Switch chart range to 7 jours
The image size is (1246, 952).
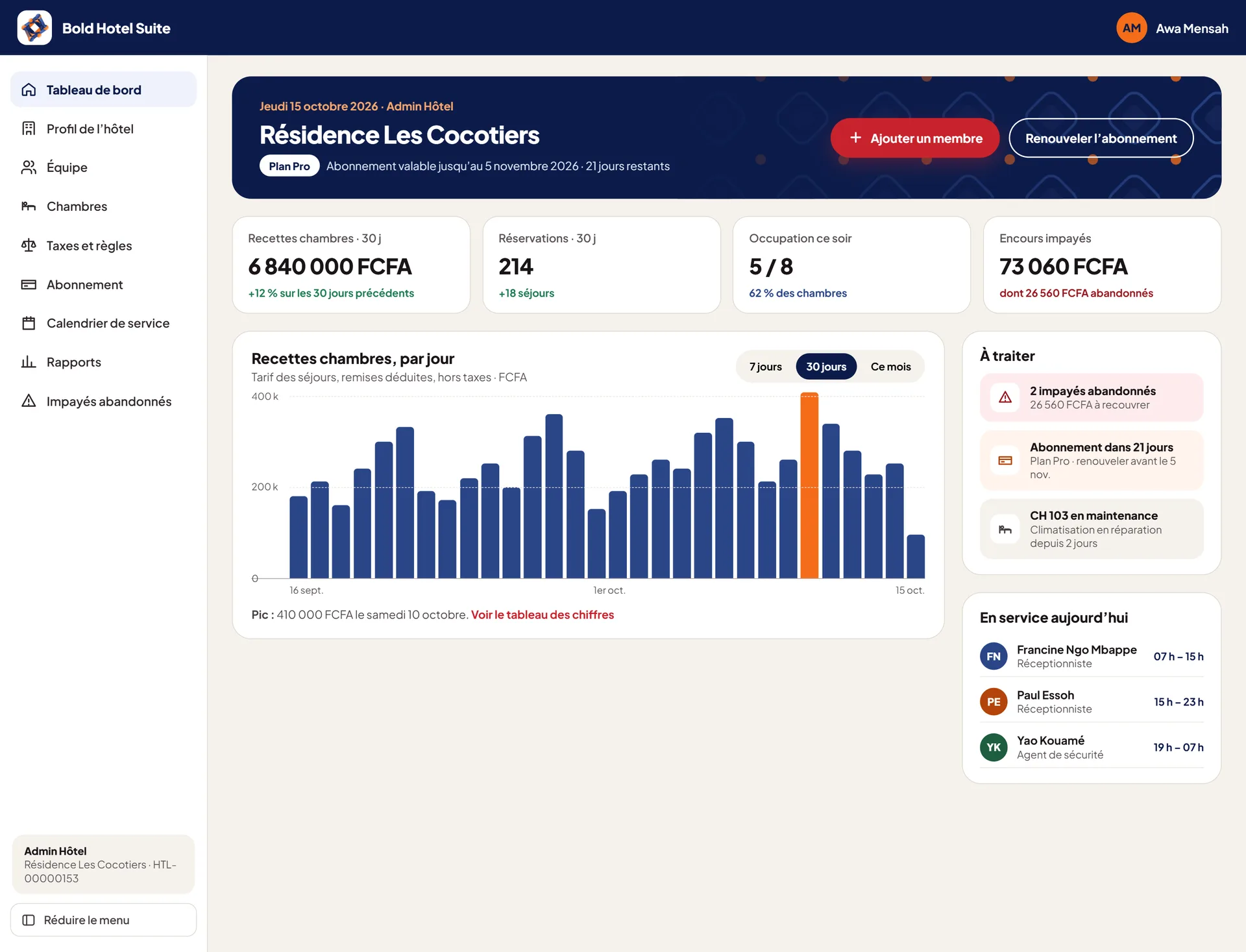(765, 367)
